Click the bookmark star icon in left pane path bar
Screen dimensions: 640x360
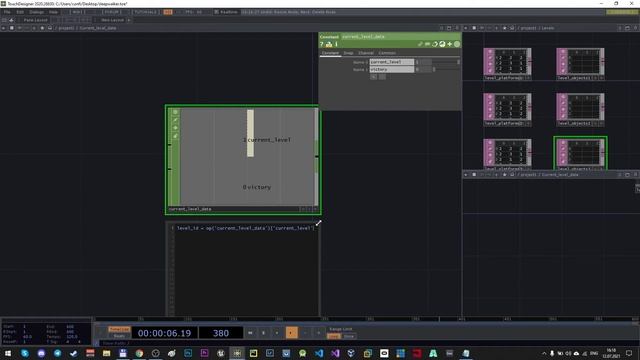42,28
